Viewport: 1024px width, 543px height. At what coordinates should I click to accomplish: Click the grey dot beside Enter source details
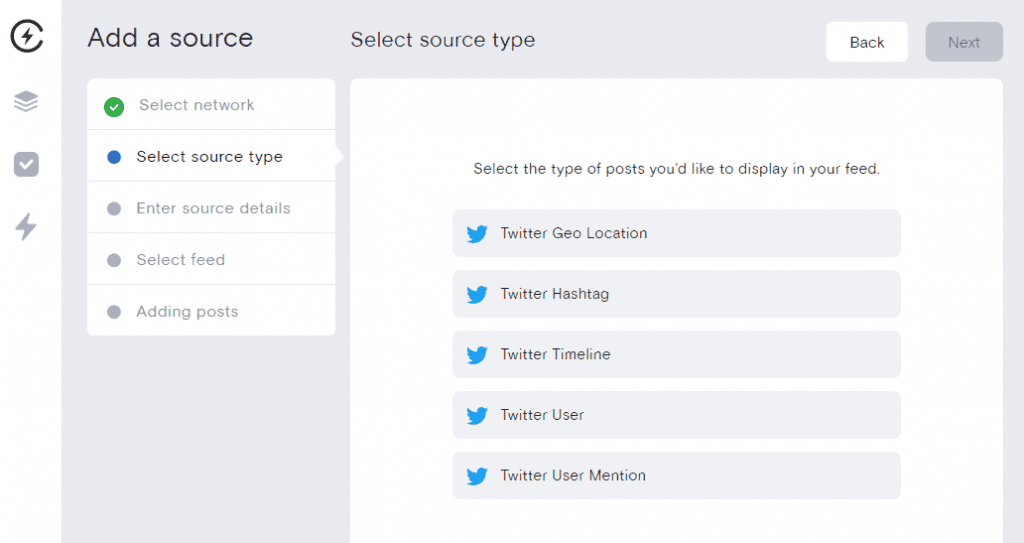(114, 208)
